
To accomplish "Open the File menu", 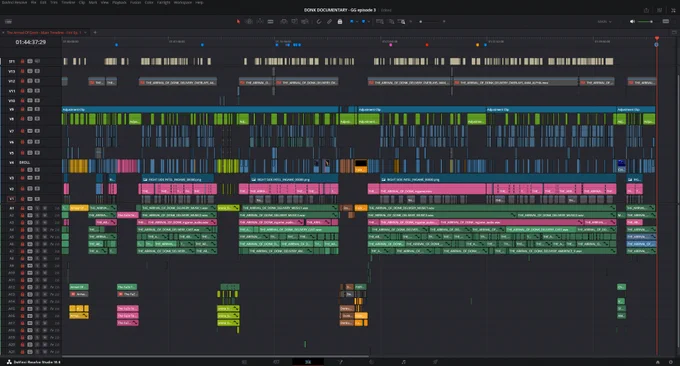I will [x=33, y=3].
